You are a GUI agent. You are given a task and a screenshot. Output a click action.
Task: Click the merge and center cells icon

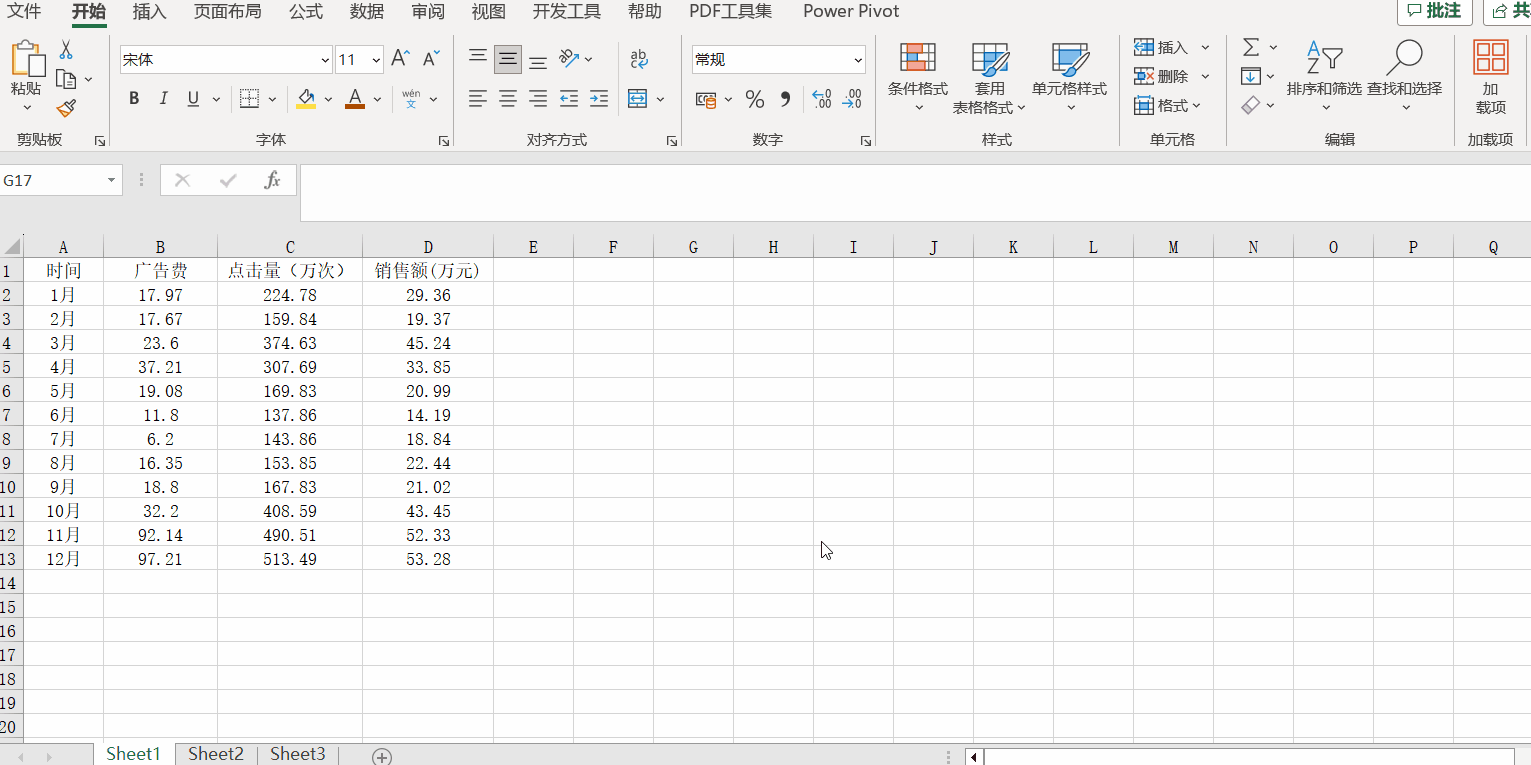(637, 99)
